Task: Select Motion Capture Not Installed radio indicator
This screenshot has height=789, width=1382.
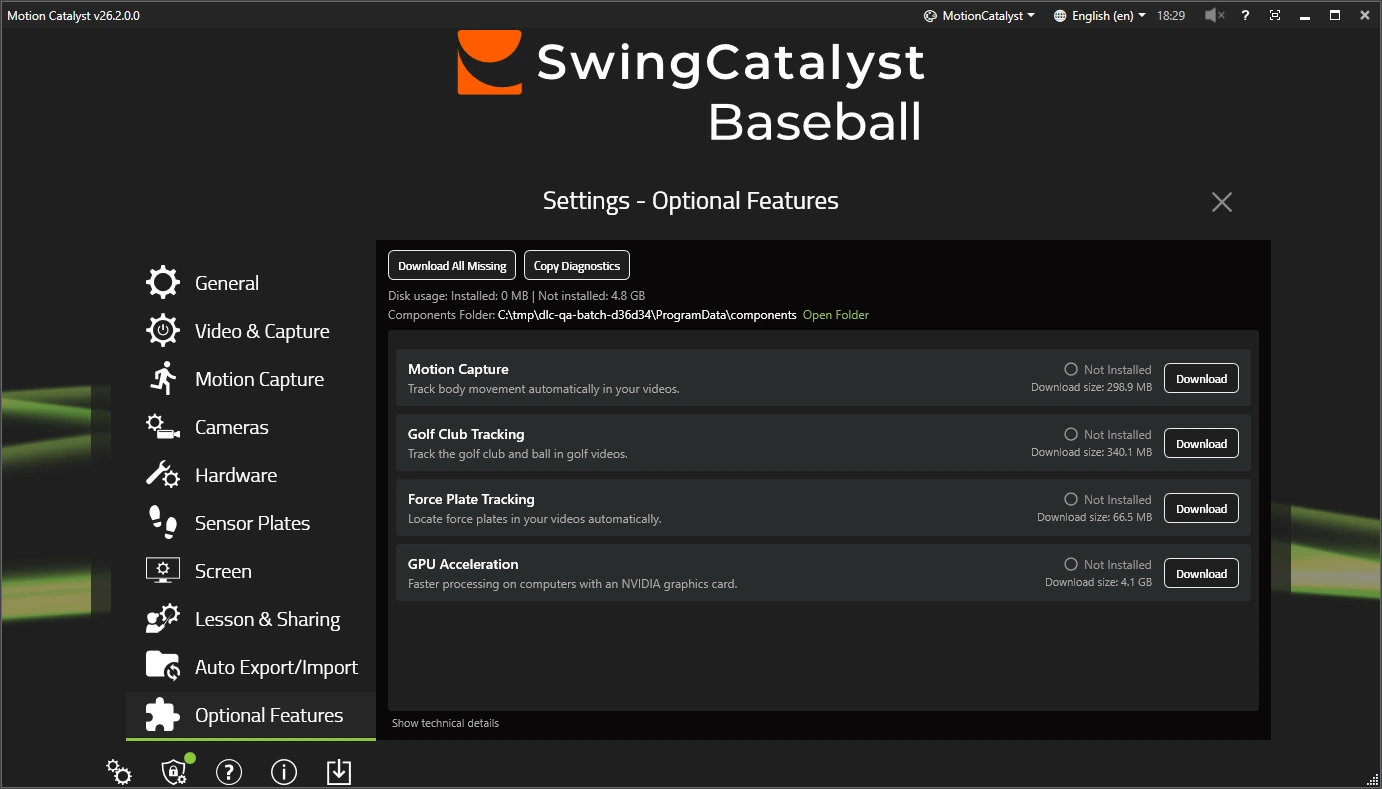Action: point(1071,369)
